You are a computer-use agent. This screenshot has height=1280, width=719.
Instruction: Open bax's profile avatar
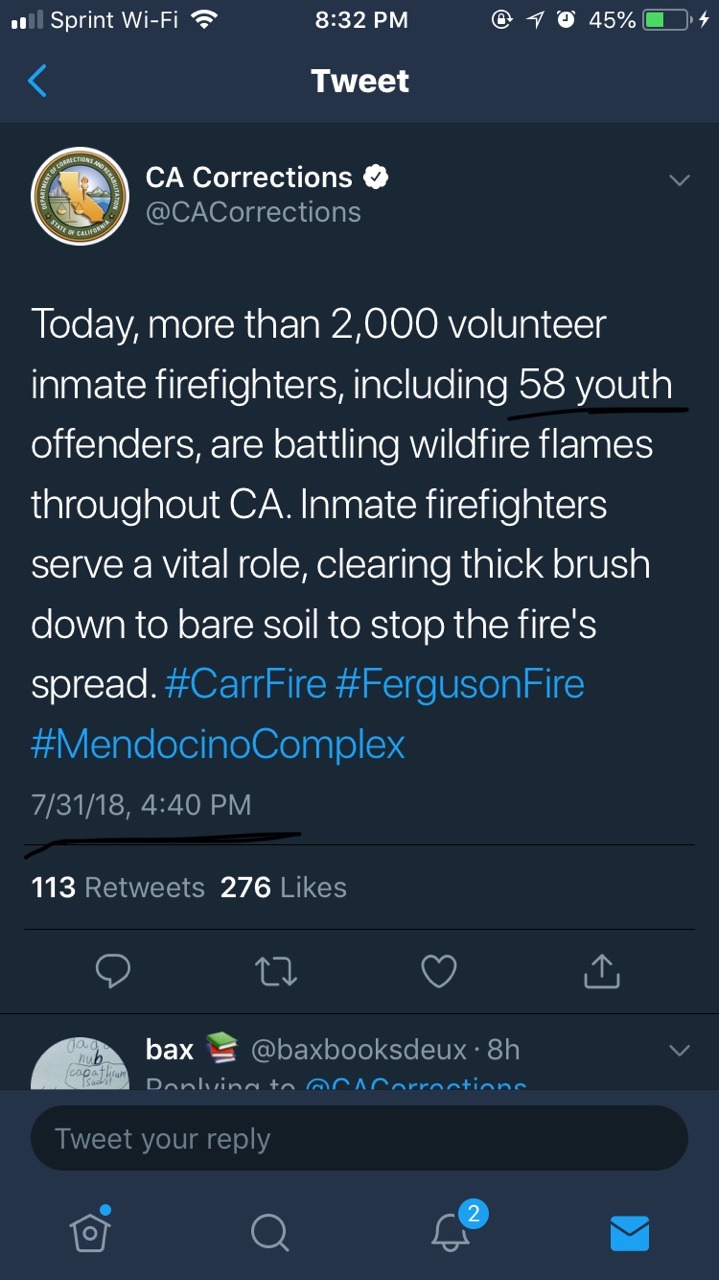pos(82,1062)
